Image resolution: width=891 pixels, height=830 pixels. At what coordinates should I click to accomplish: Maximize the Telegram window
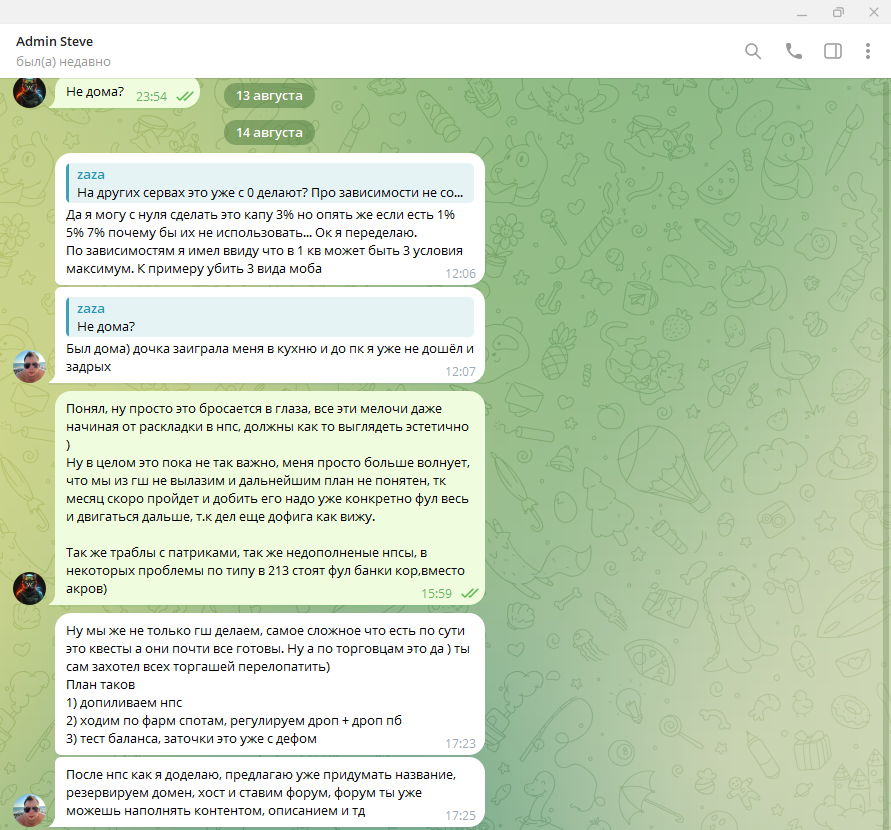(838, 12)
